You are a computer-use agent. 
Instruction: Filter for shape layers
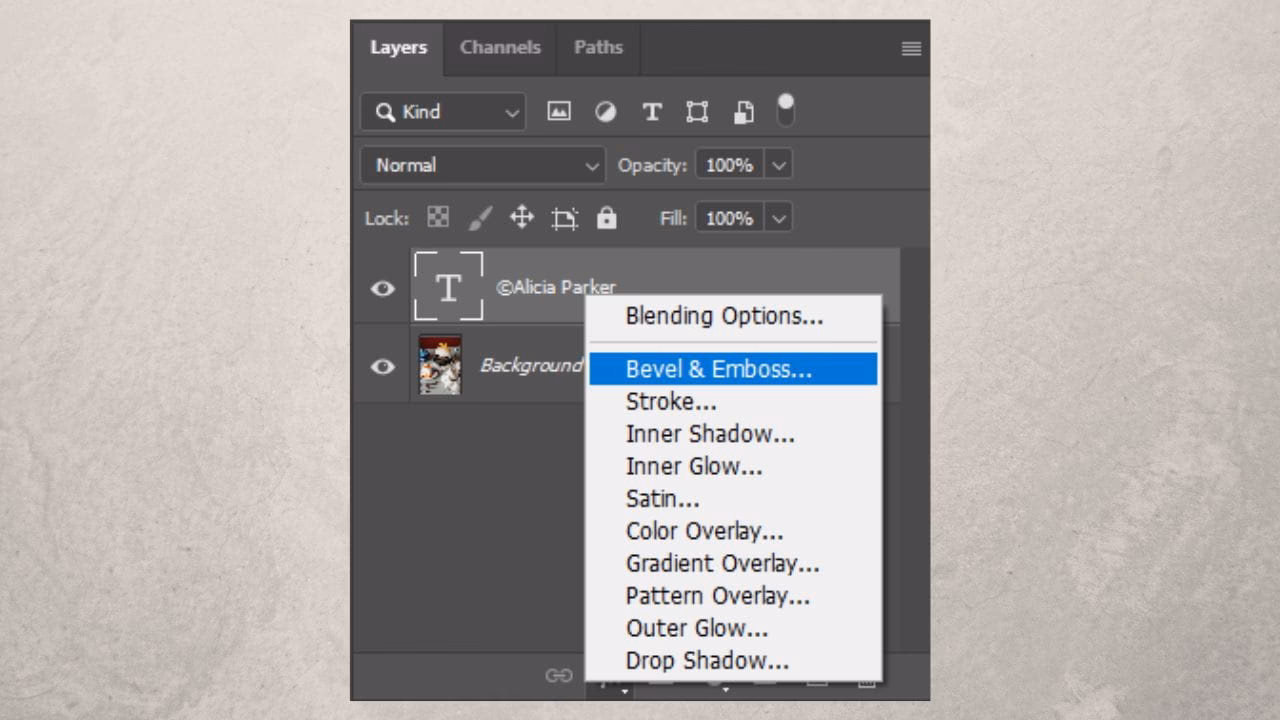pos(696,111)
